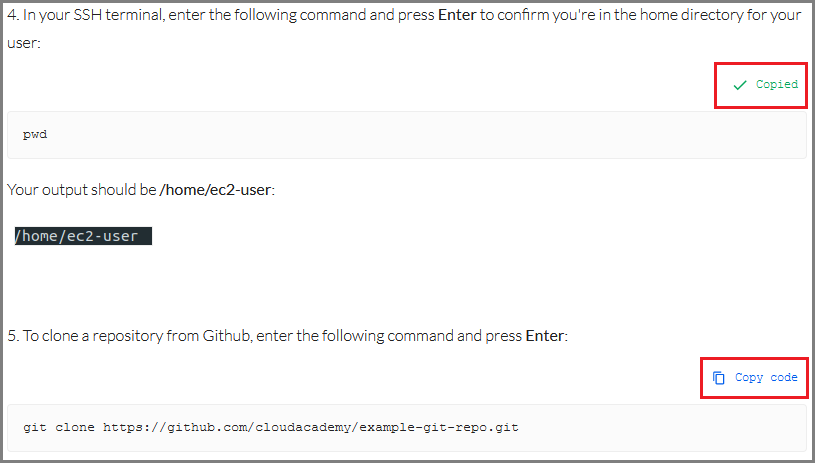Click the dark /home/ec2-user terminal output image
815x463 pixels.
[x=83, y=236]
